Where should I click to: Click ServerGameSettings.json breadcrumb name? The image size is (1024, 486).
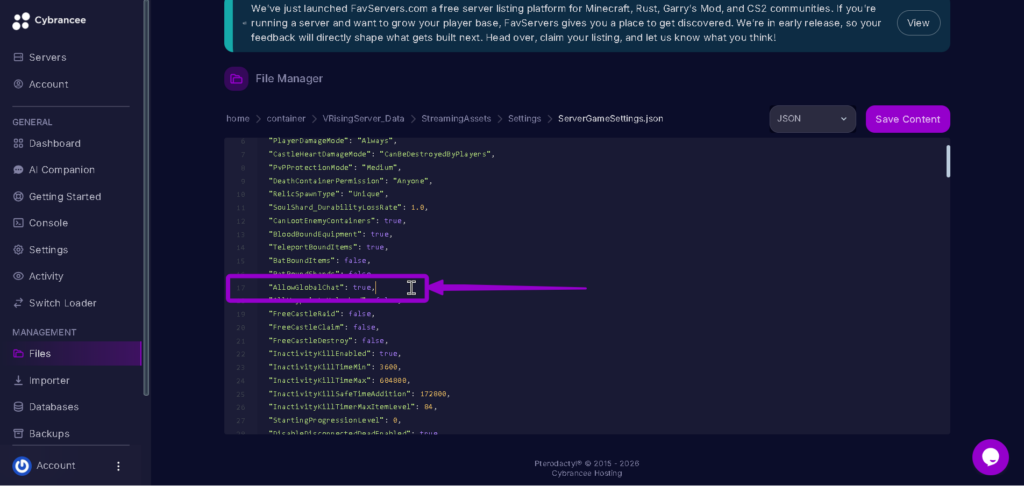pyautogui.click(x=611, y=119)
